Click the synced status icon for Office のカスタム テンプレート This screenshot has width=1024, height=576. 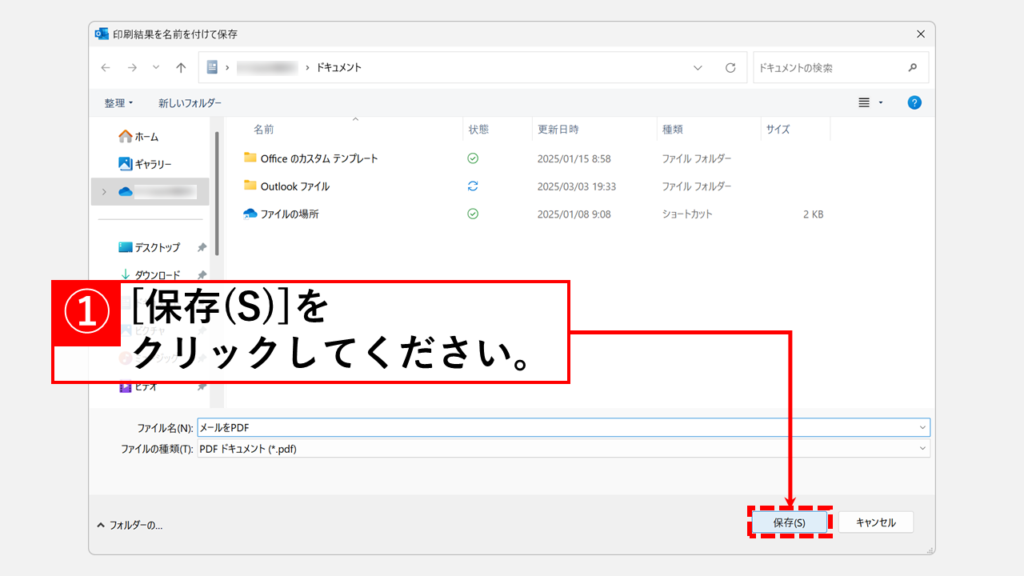(x=473, y=159)
